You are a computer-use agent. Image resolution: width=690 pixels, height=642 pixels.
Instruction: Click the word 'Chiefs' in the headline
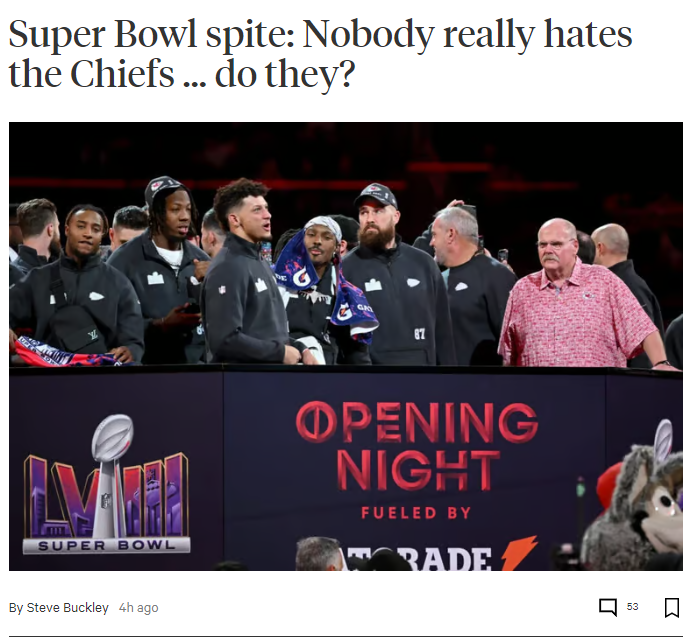122,73
